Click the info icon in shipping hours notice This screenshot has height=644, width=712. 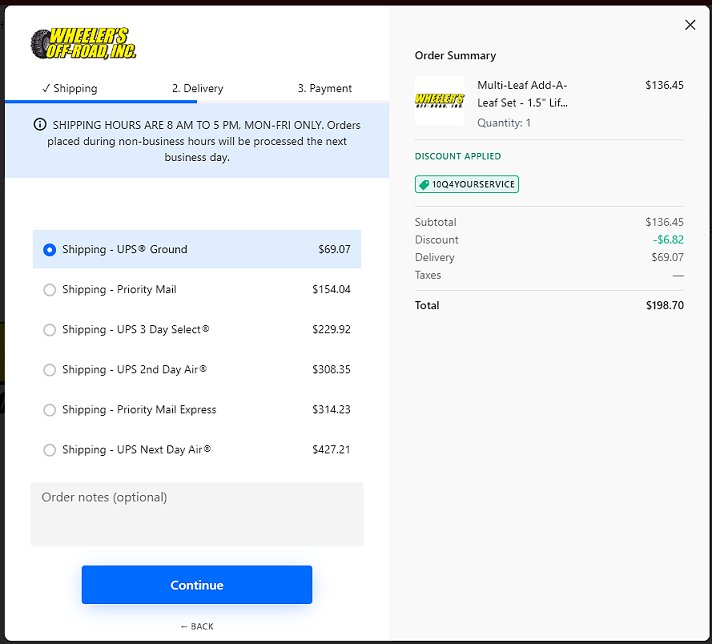(40, 124)
